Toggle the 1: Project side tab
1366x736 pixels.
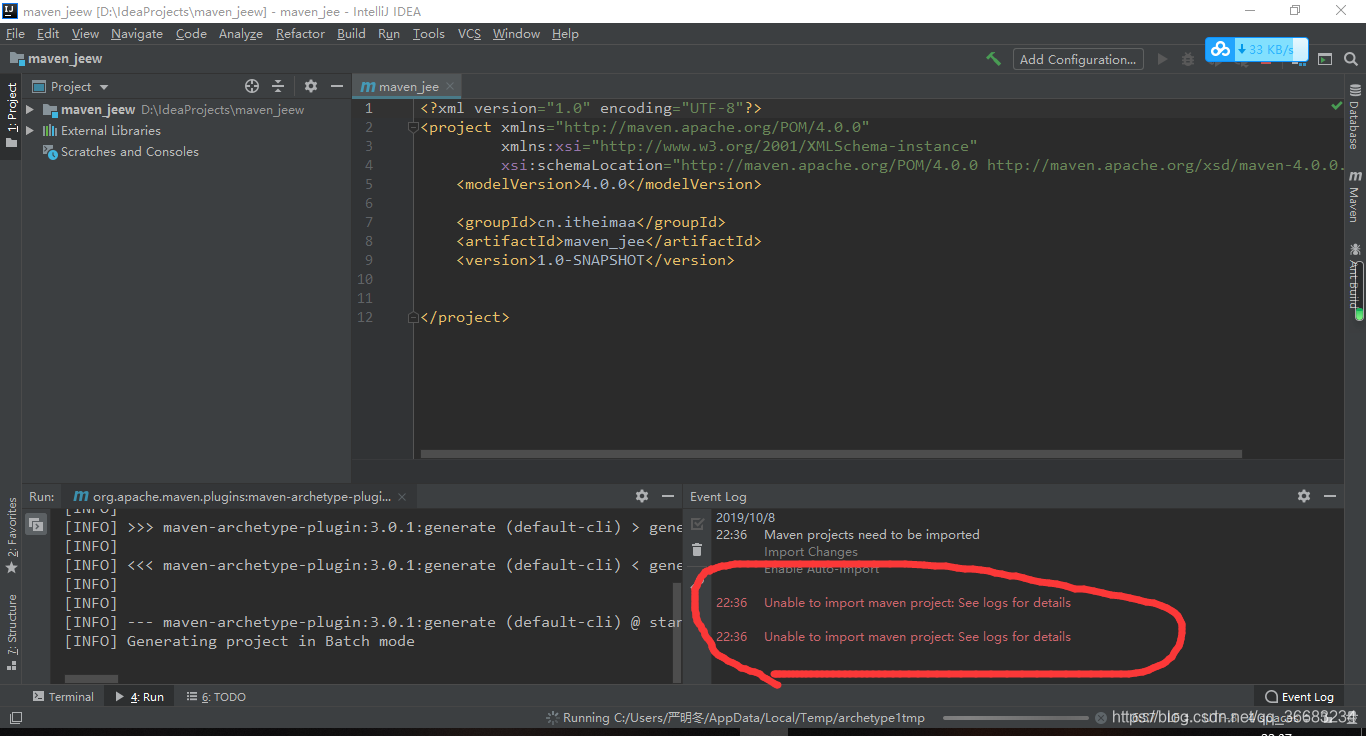11,115
